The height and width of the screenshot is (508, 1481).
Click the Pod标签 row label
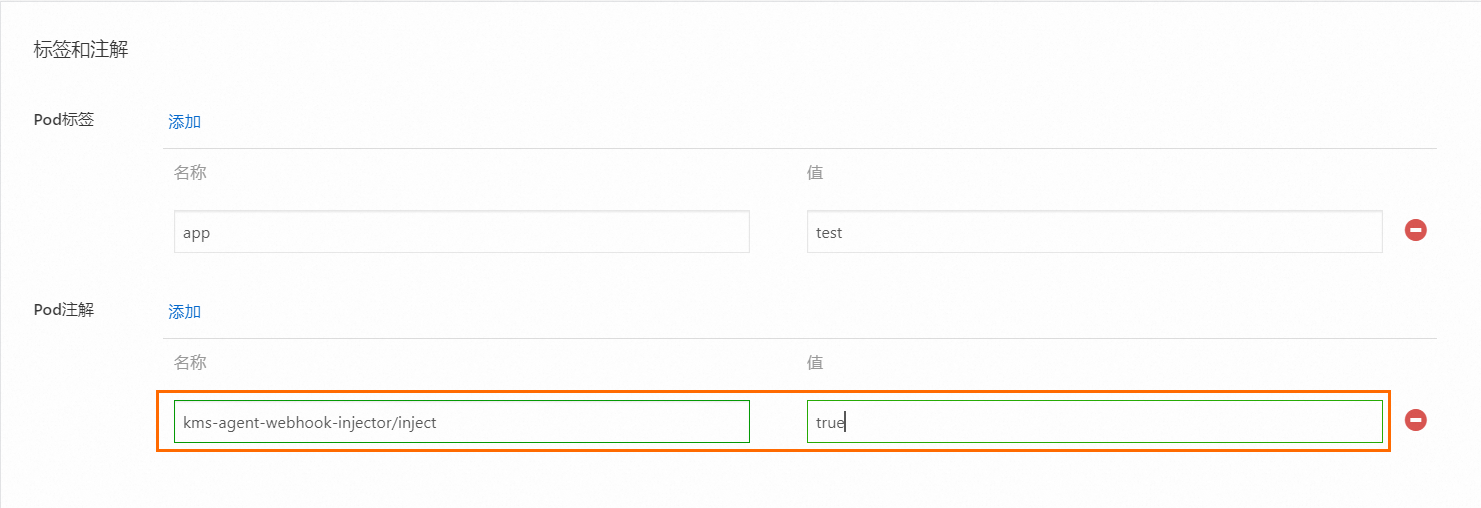(64, 120)
